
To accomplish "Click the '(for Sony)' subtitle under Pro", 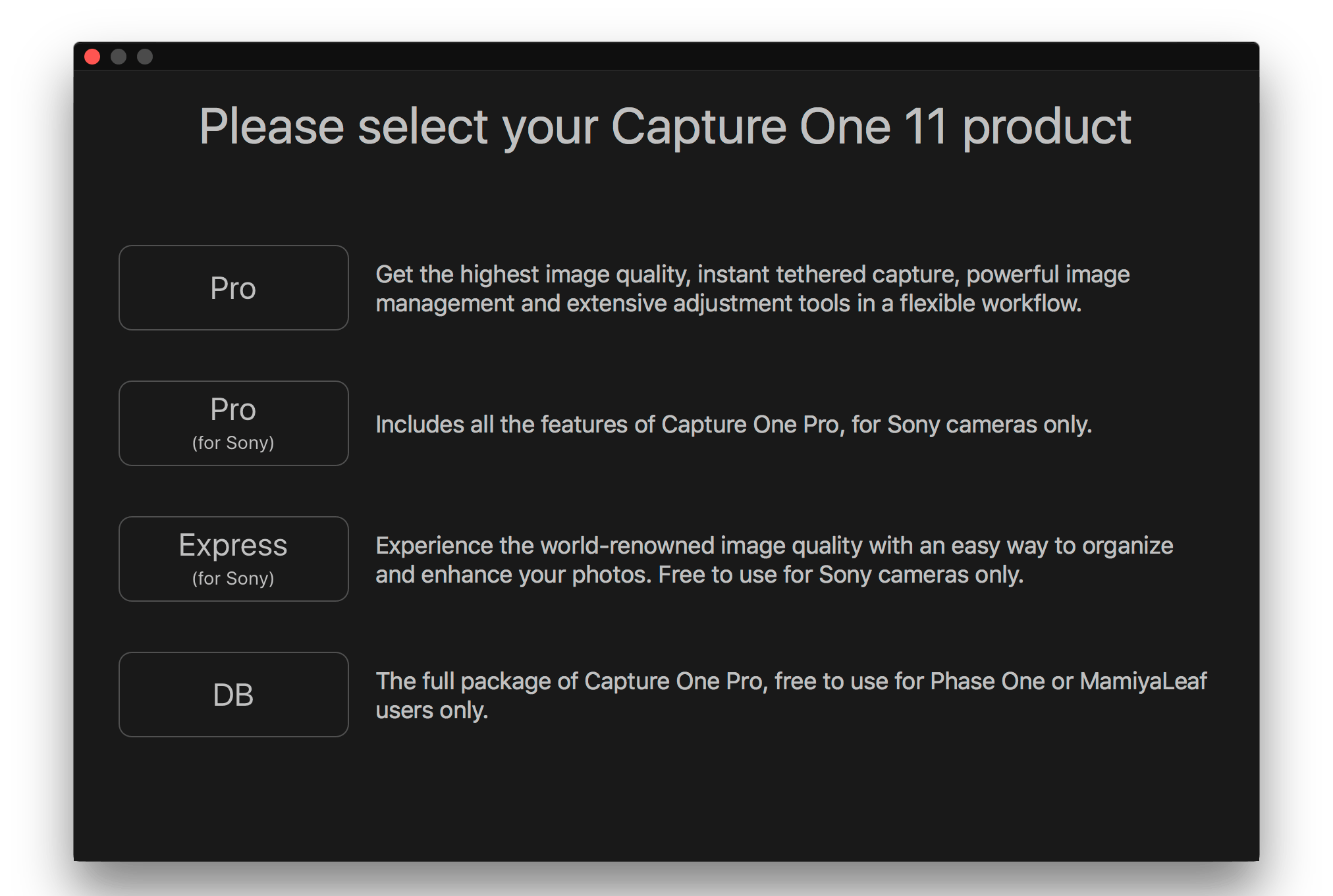I will (x=233, y=443).
